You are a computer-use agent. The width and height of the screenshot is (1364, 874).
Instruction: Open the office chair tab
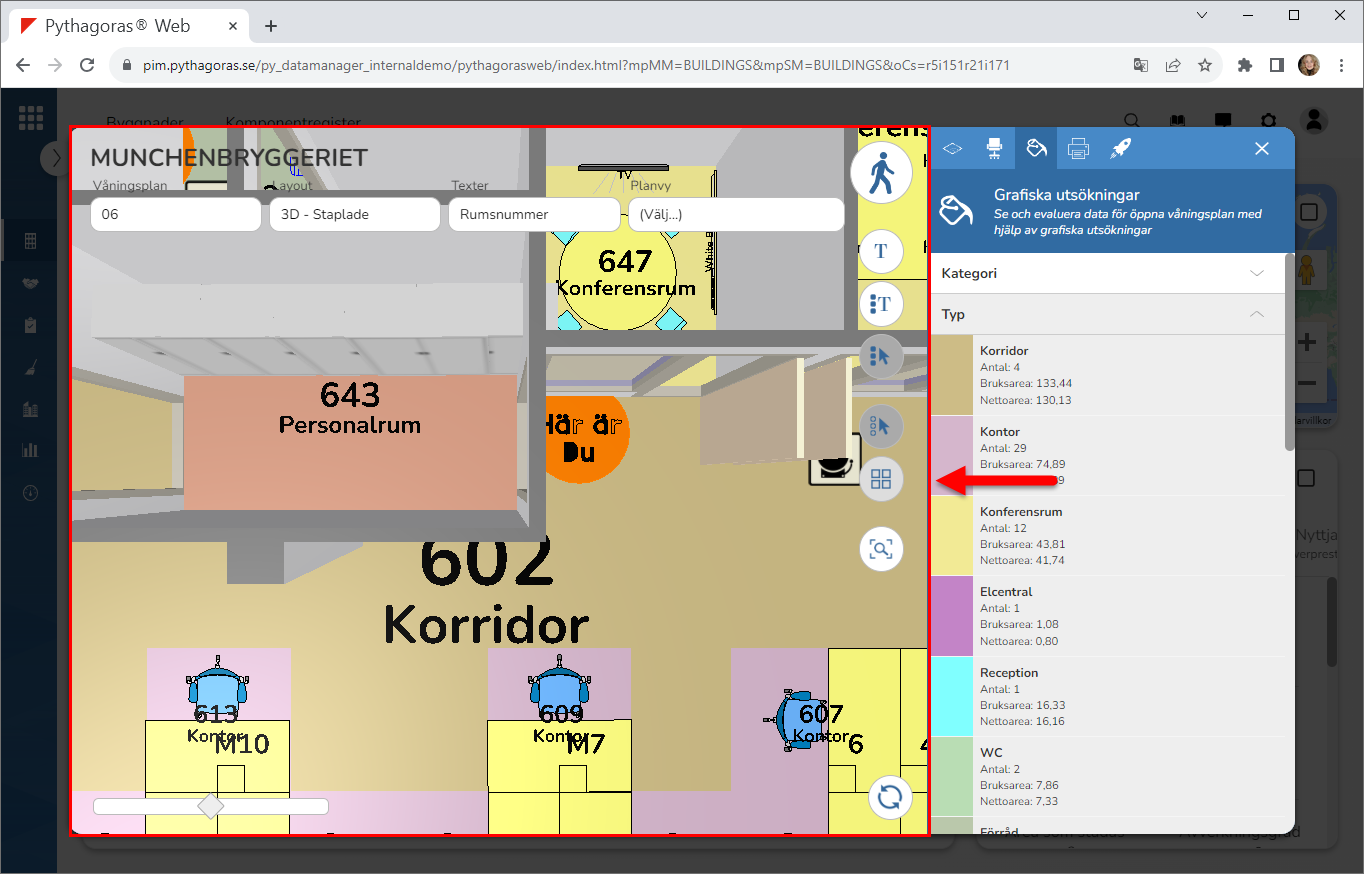point(994,148)
